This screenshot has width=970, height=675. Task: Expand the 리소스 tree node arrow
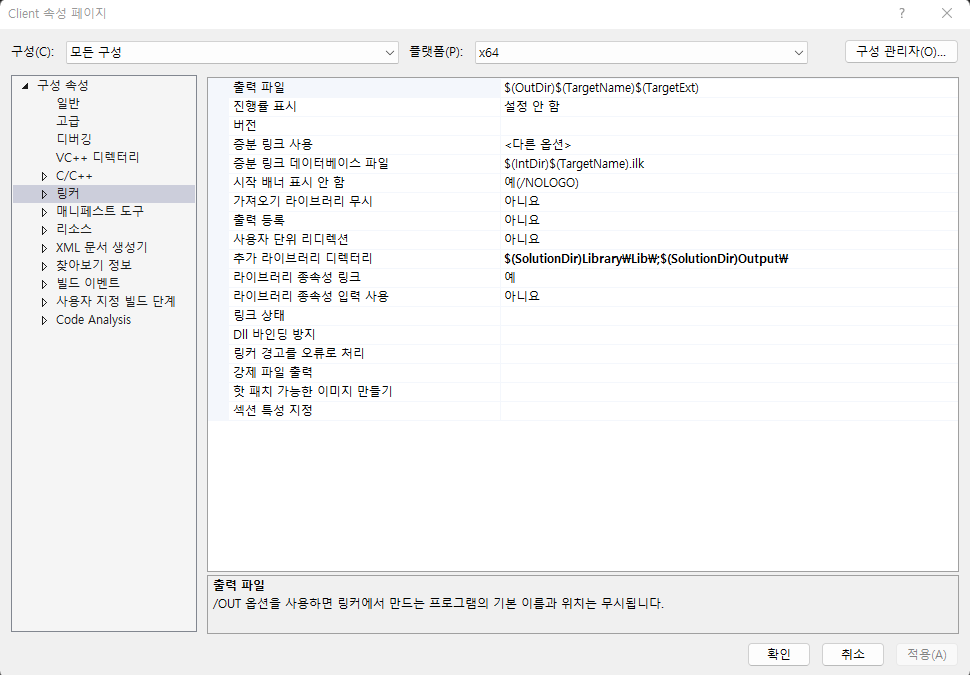pyautogui.click(x=44, y=230)
